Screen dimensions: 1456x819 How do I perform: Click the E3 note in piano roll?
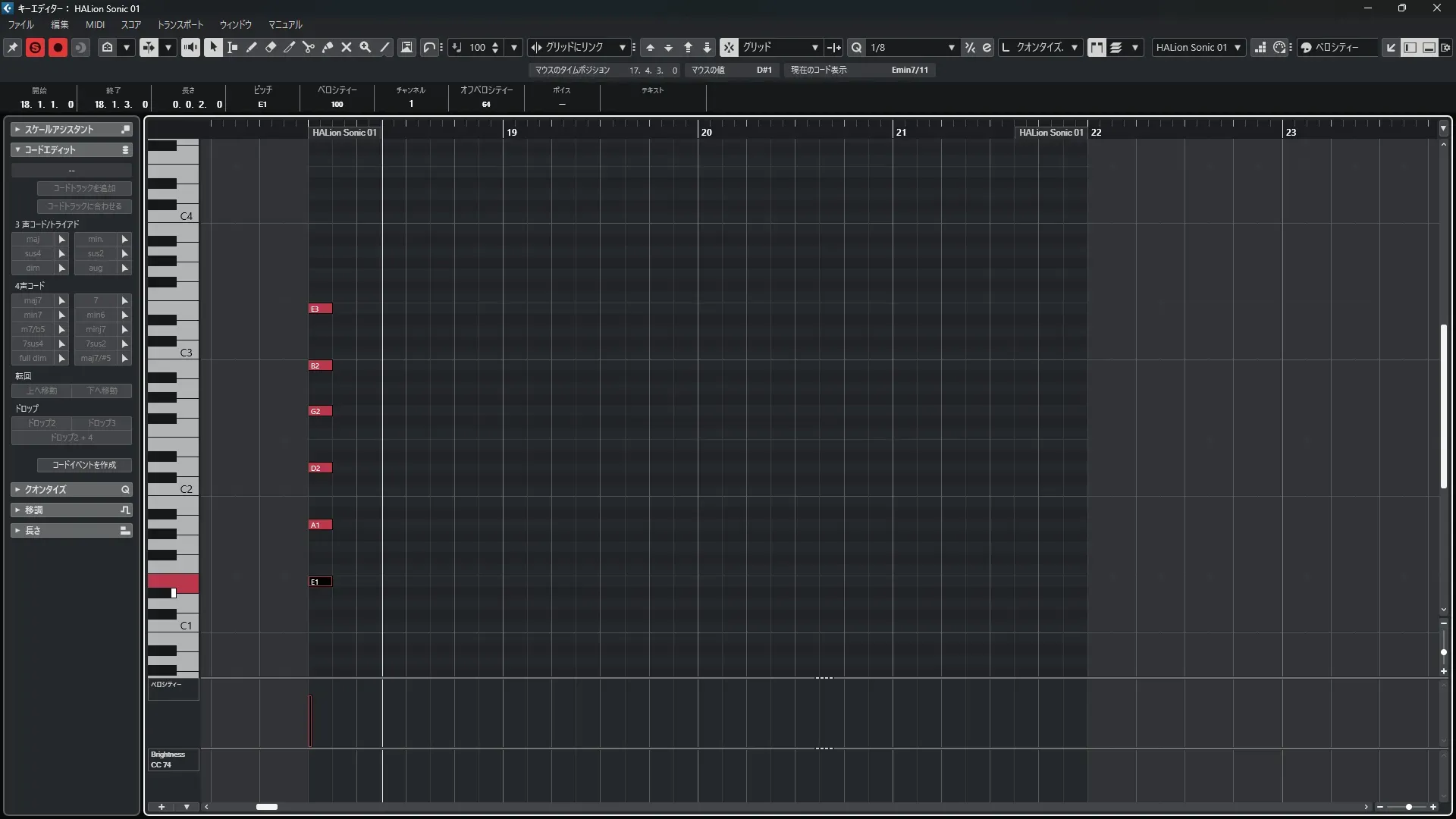tap(320, 309)
